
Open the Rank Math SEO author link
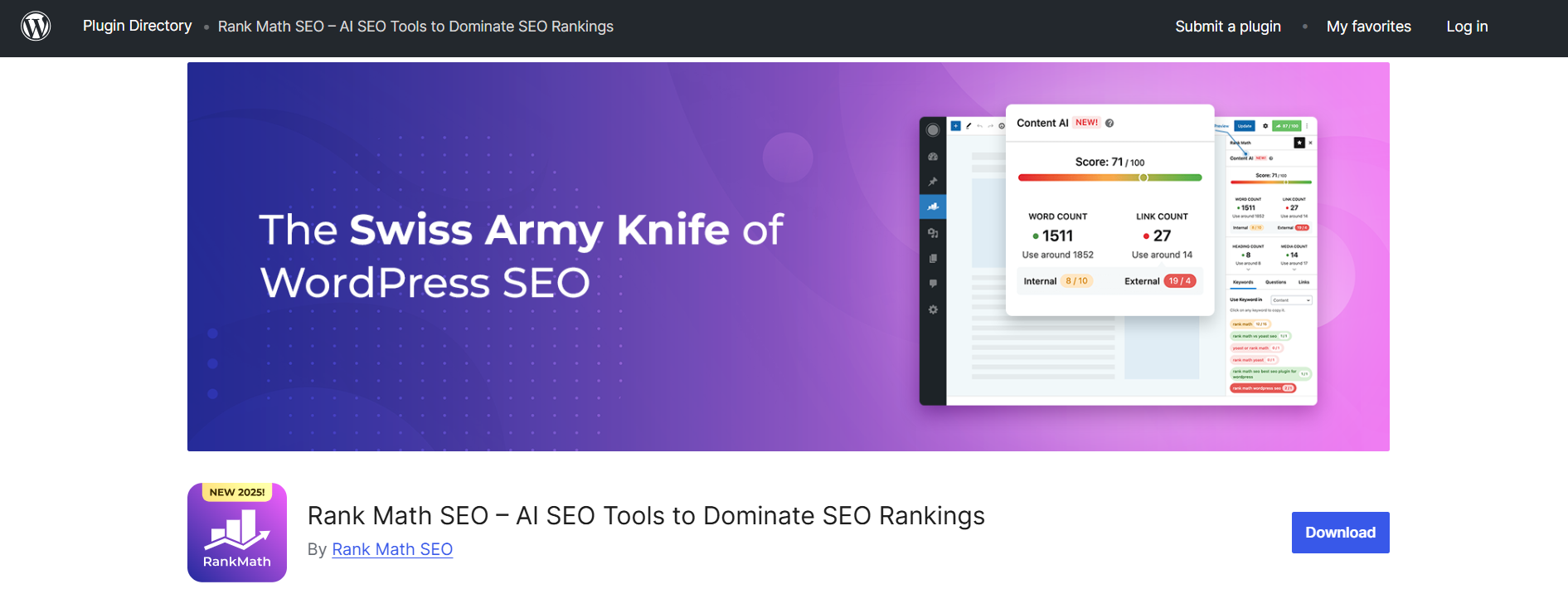[392, 549]
